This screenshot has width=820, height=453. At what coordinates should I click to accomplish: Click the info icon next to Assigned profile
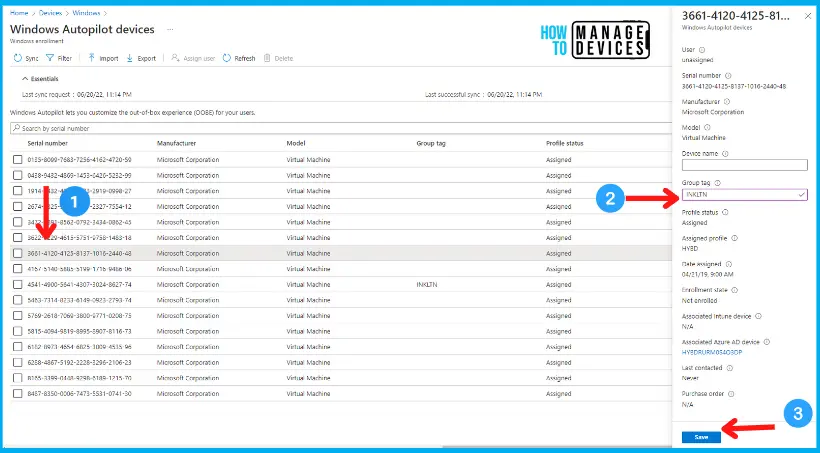[734, 238]
